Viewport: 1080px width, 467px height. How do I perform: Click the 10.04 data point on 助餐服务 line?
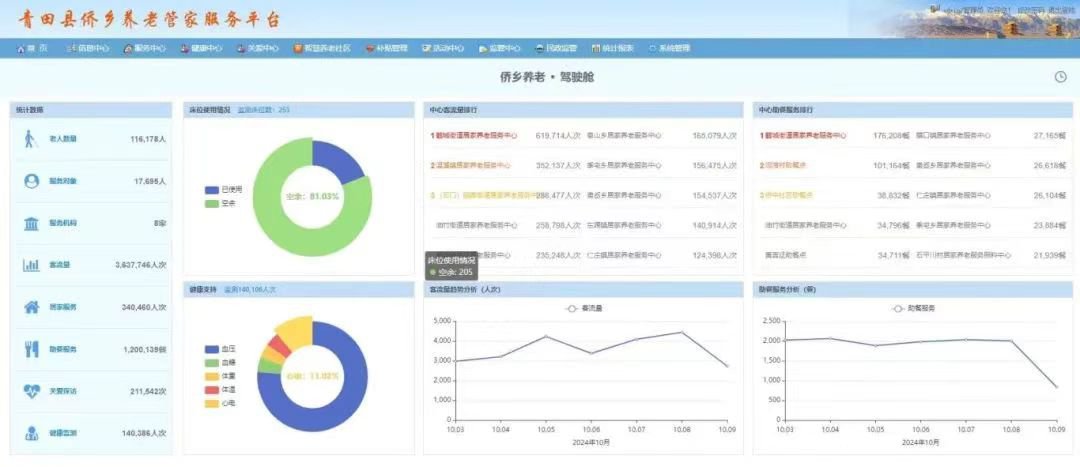(x=829, y=338)
